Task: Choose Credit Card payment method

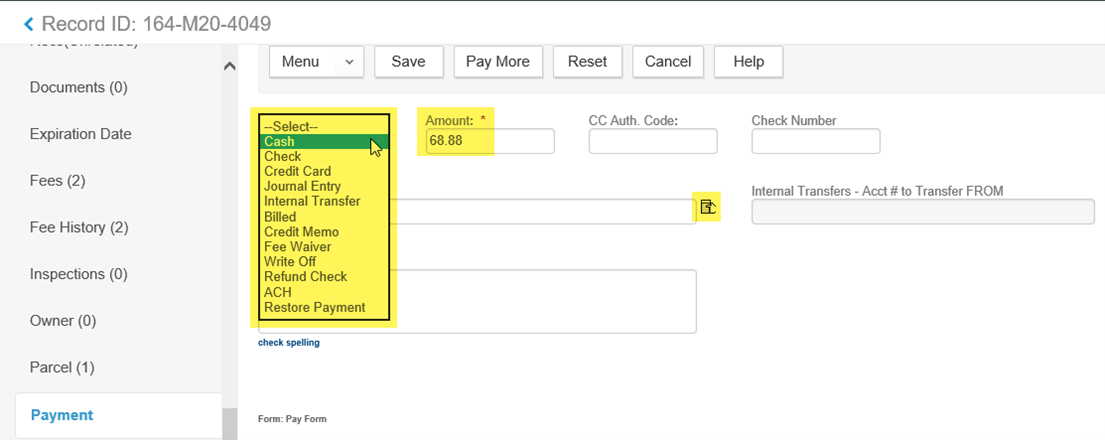Action: [x=297, y=172]
